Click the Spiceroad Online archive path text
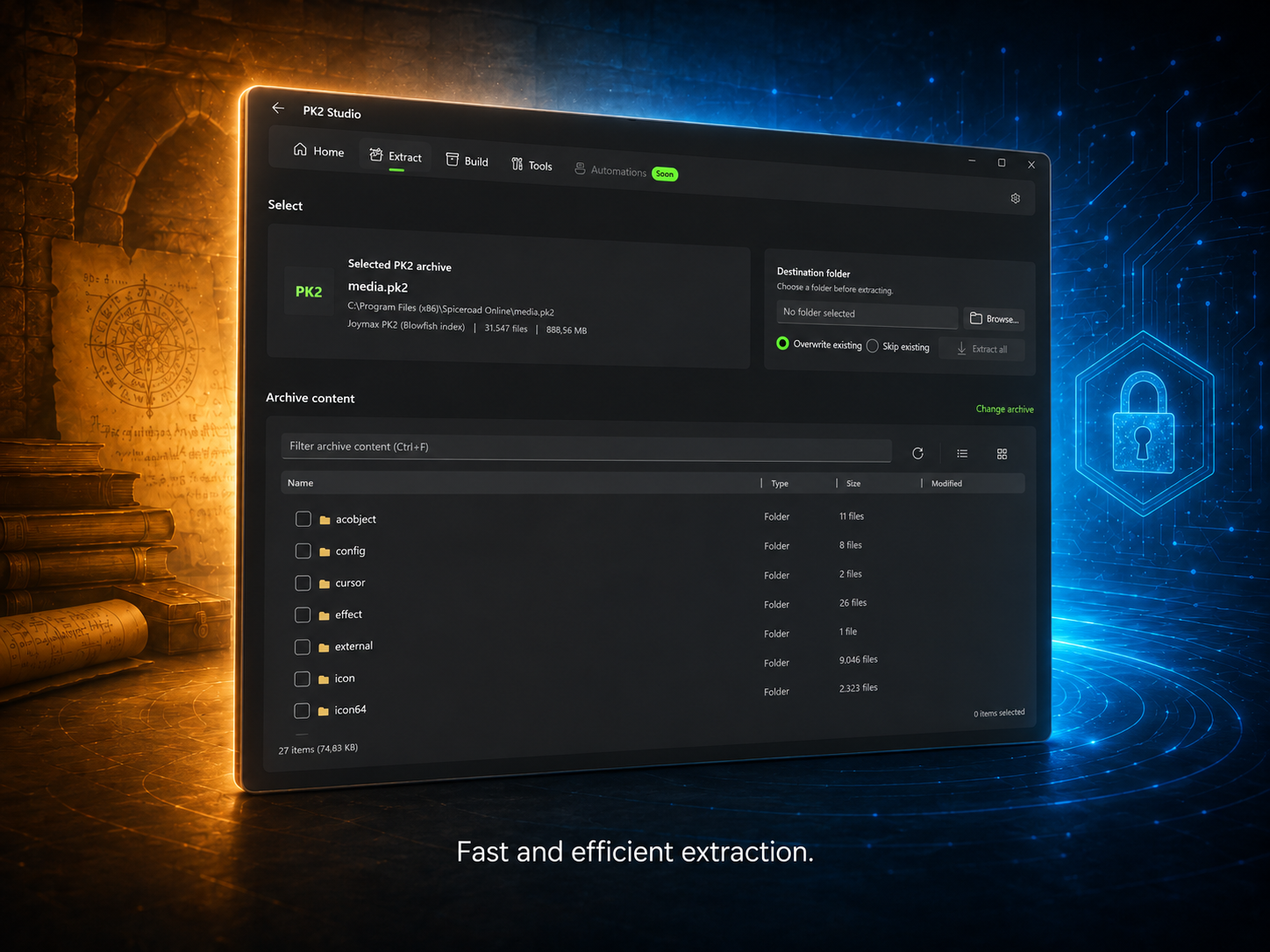This screenshot has height=952, width=1270. coord(451,309)
